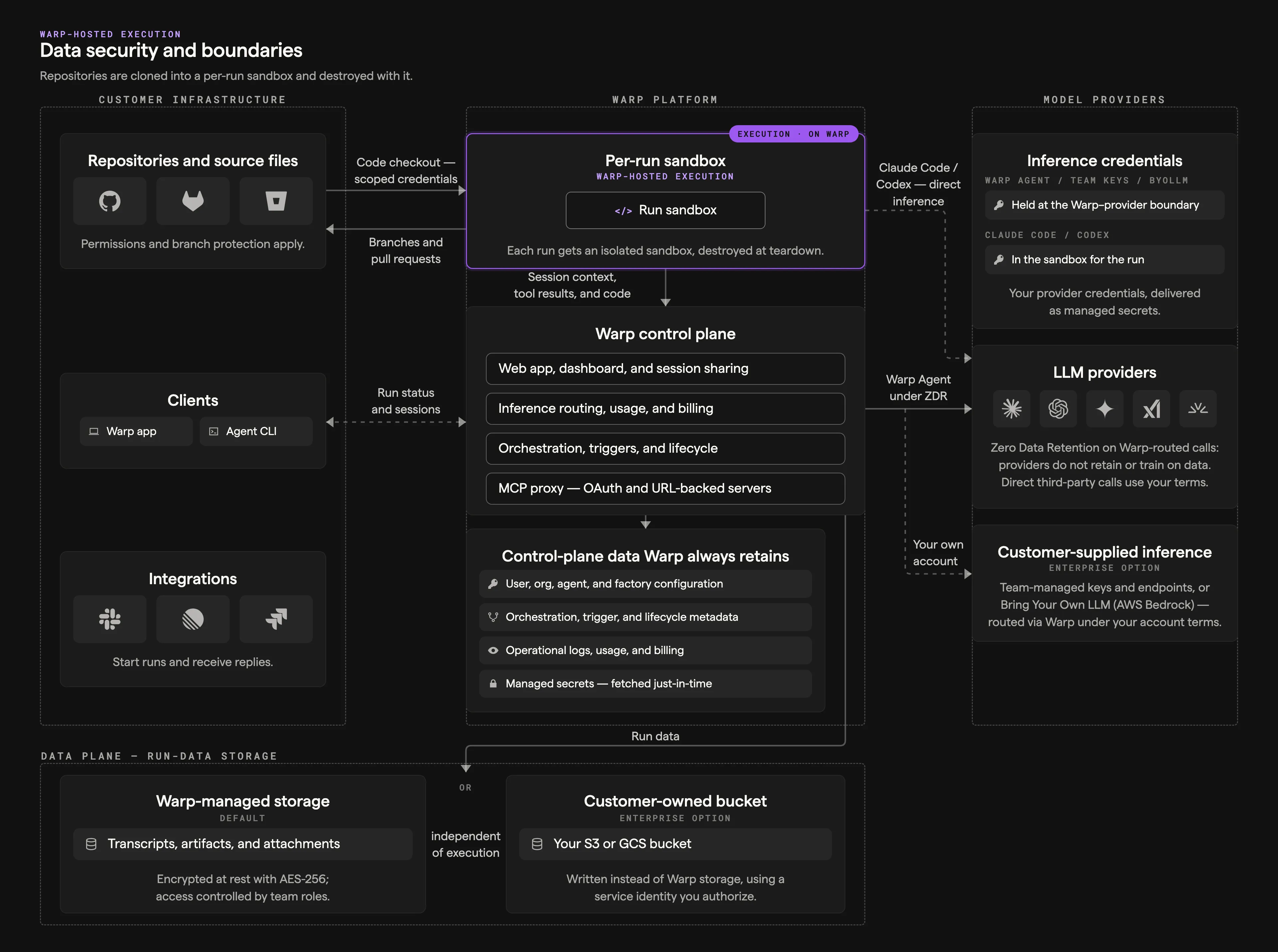Viewport: 1278px width, 952px height.
Task: Click the xAI logo tile
Action: click(1151, 408)
